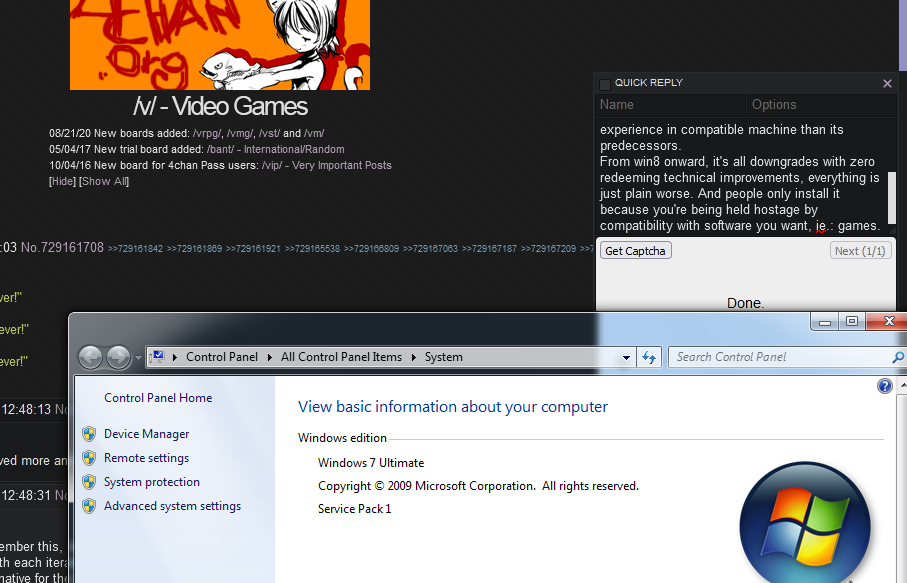
Task: Click the Windows 7 Ultimate edition text
Action: pyautogui.click(x=371, y=463)
